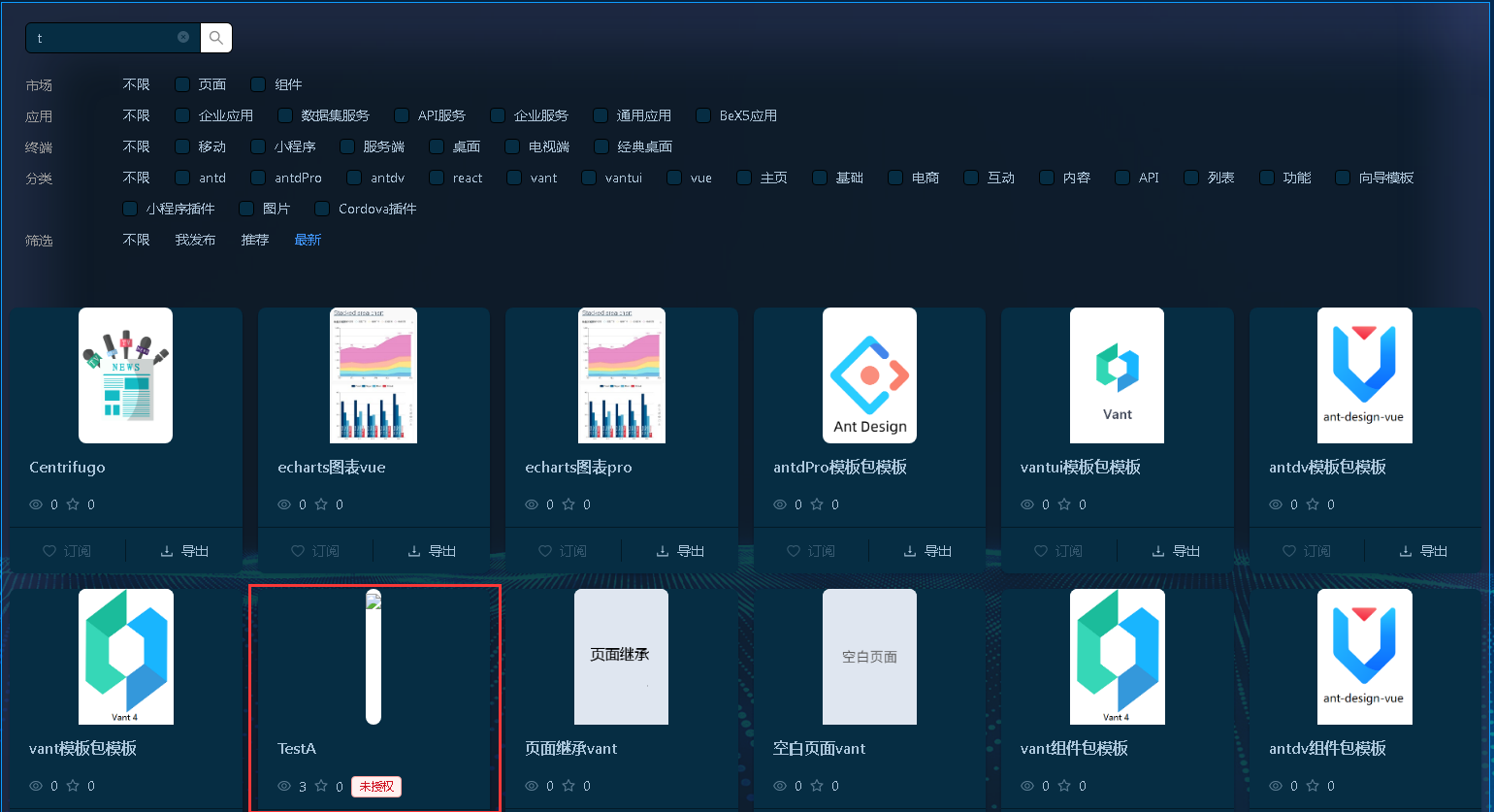Image resolution: width=1494 pixels, height=812 pixels.
Task: Check the 页面 market checkbox
Action: pyautogui.click(x=182, y=84)
